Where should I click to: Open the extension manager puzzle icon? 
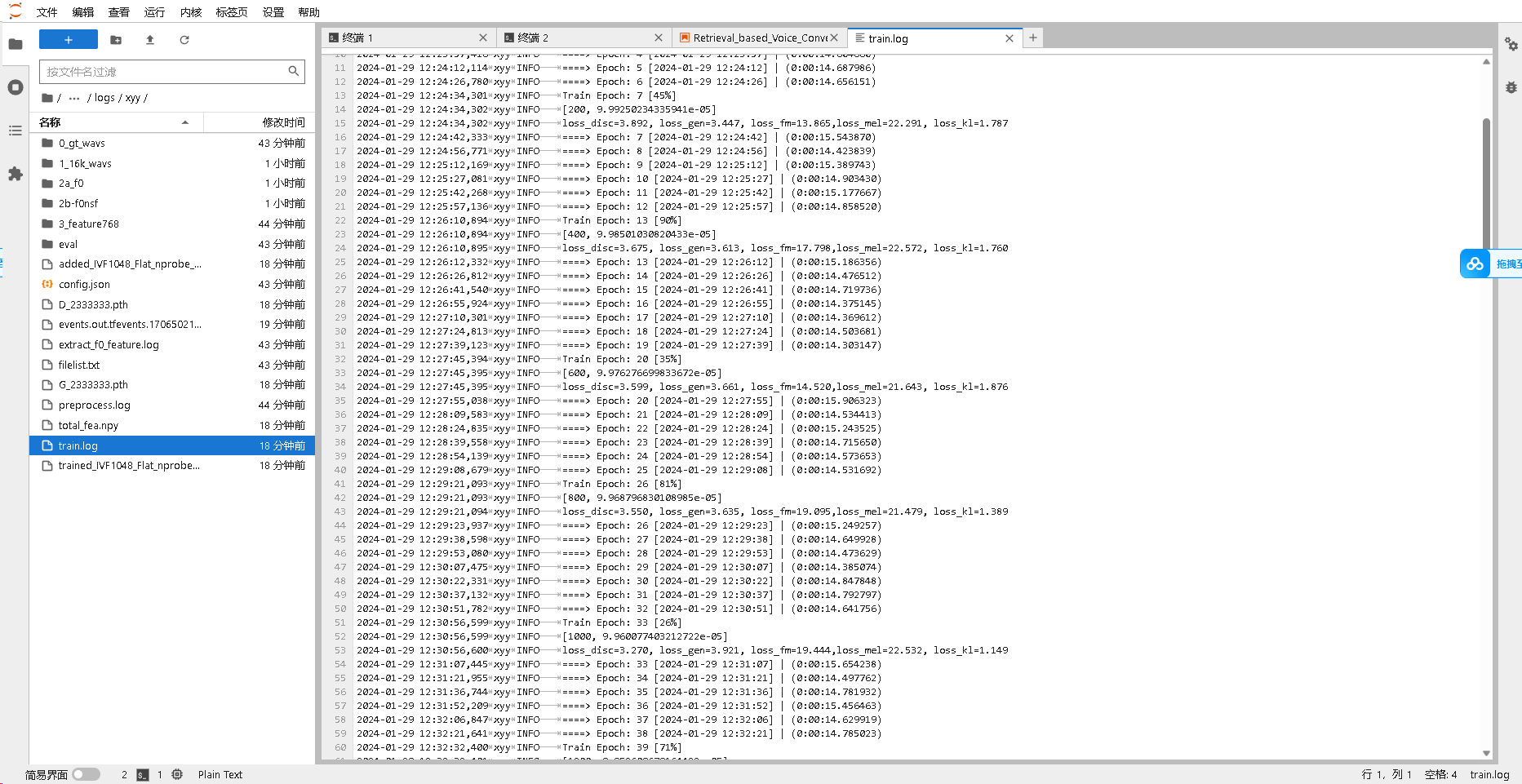tap(15, 174)
